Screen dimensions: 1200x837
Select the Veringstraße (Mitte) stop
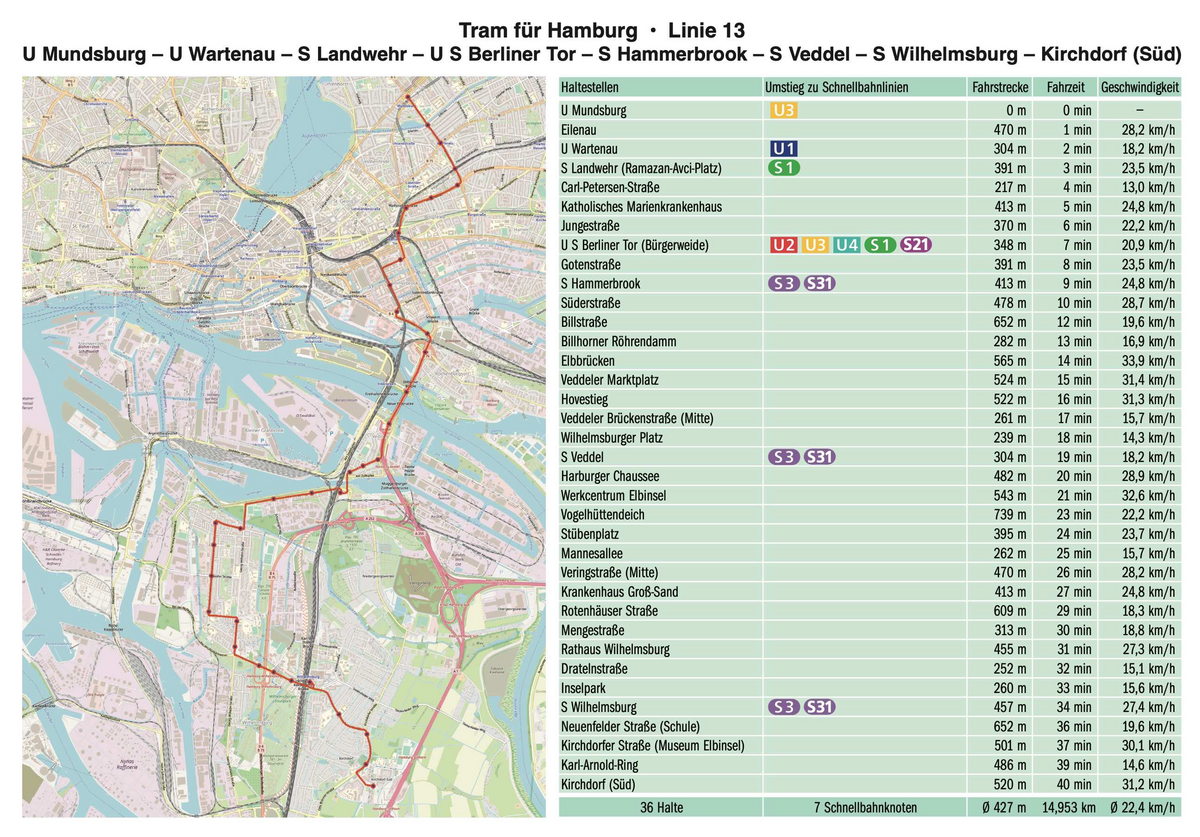click(609, 572)
